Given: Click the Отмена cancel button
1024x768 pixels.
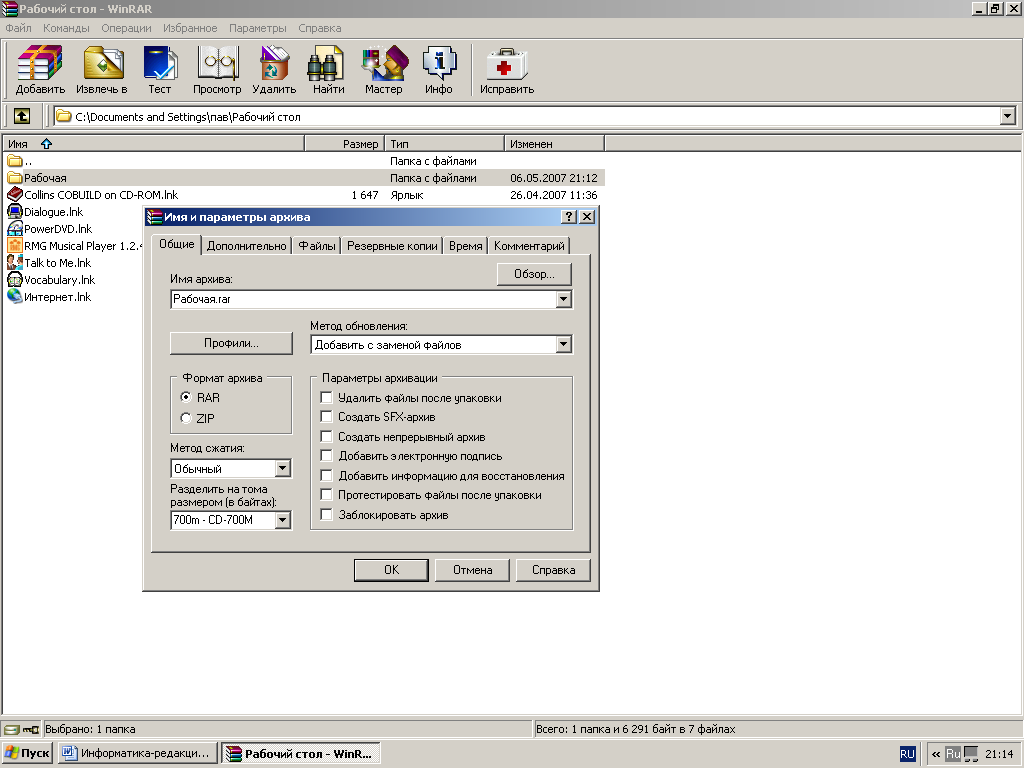Looking at the screenshot, I should (472, 569).
